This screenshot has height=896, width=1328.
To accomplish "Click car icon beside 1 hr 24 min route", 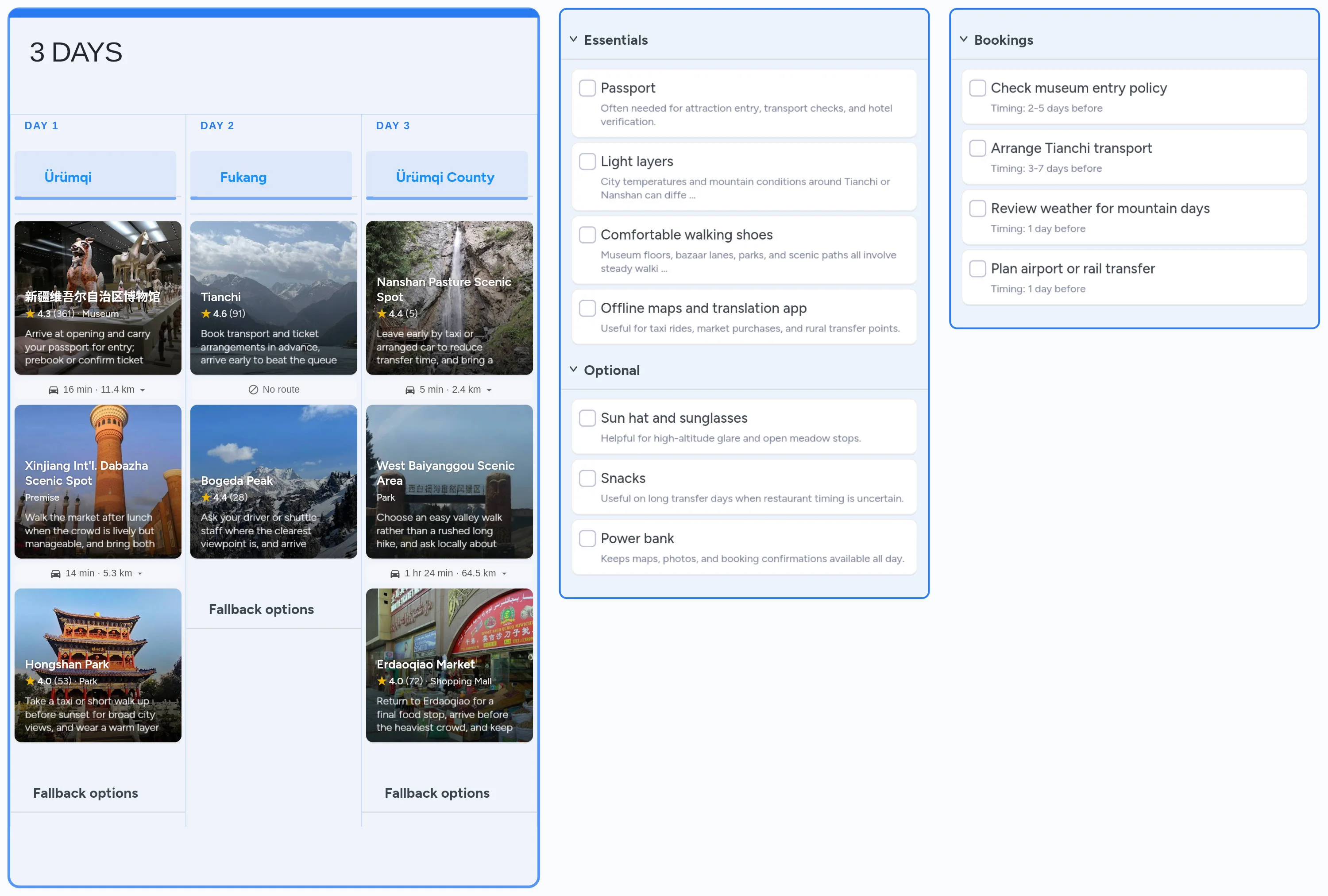I will coord(395,574).
